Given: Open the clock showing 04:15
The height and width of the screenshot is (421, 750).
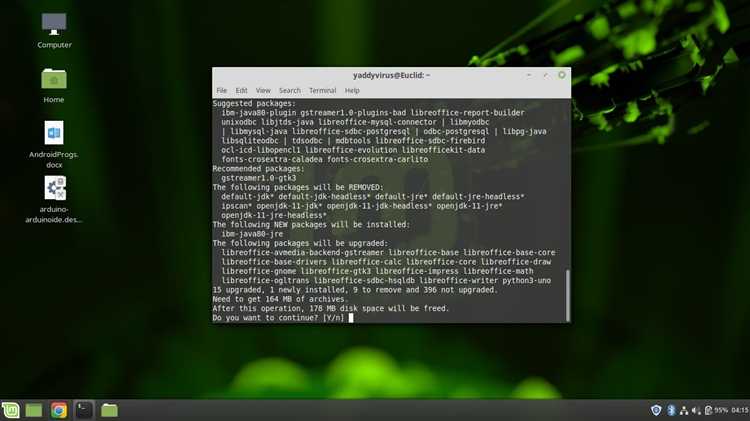Looking at the screenshot, I should (739, 410).
